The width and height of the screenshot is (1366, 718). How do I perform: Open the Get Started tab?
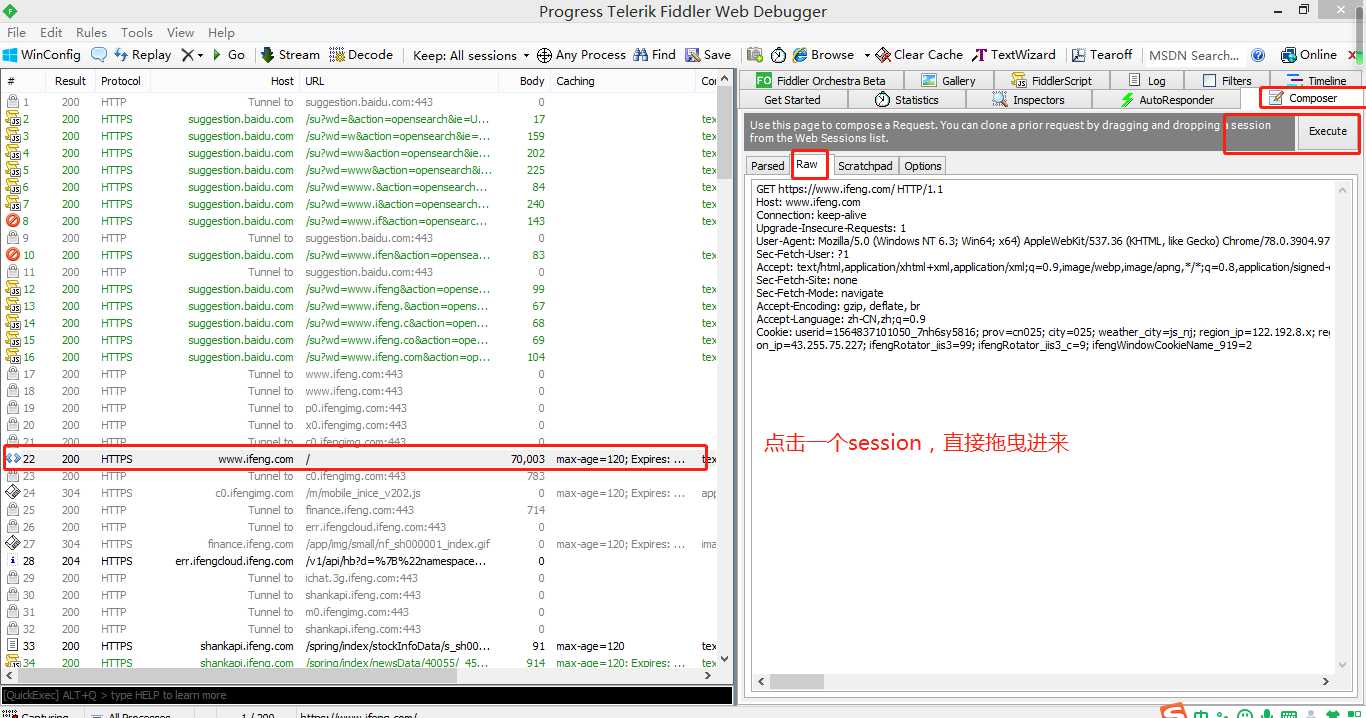pos(792,100)
